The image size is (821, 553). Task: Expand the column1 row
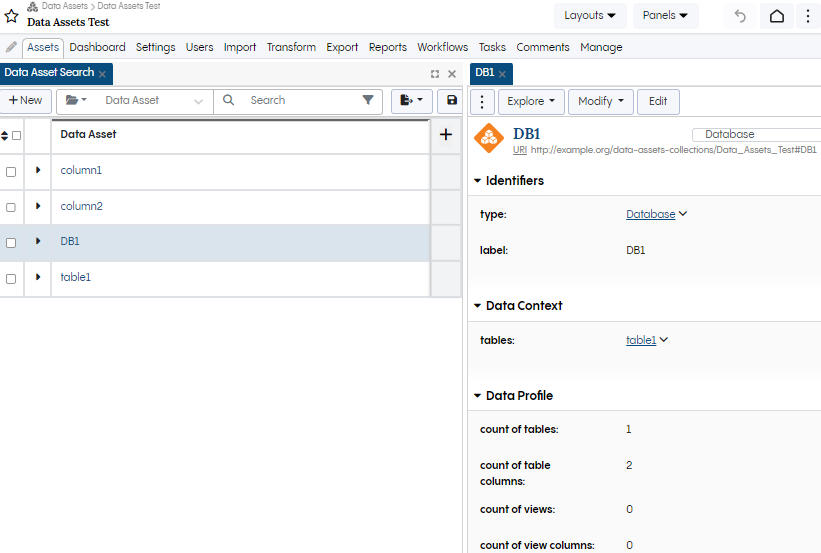tap(38, 170)
